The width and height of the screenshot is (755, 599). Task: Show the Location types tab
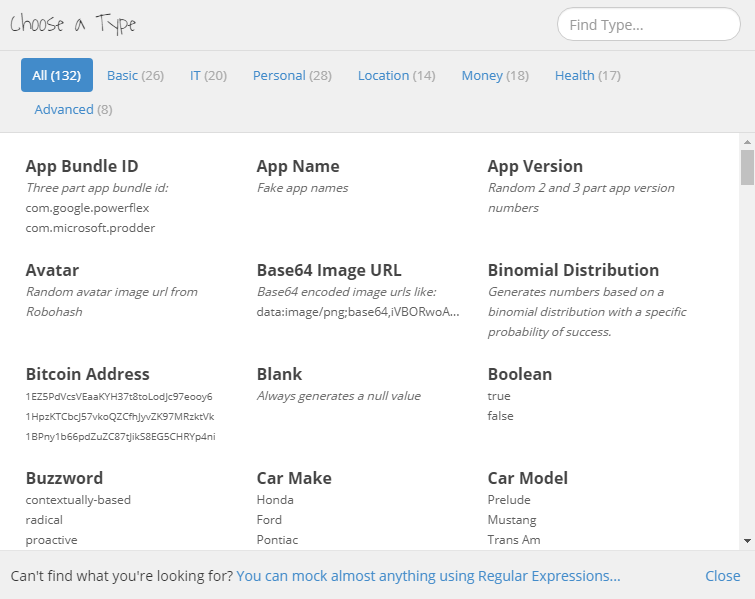point(396,76)
